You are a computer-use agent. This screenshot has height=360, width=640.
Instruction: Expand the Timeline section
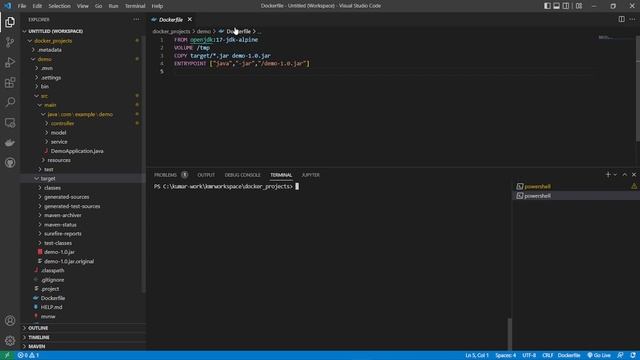[x=83, y=337]
